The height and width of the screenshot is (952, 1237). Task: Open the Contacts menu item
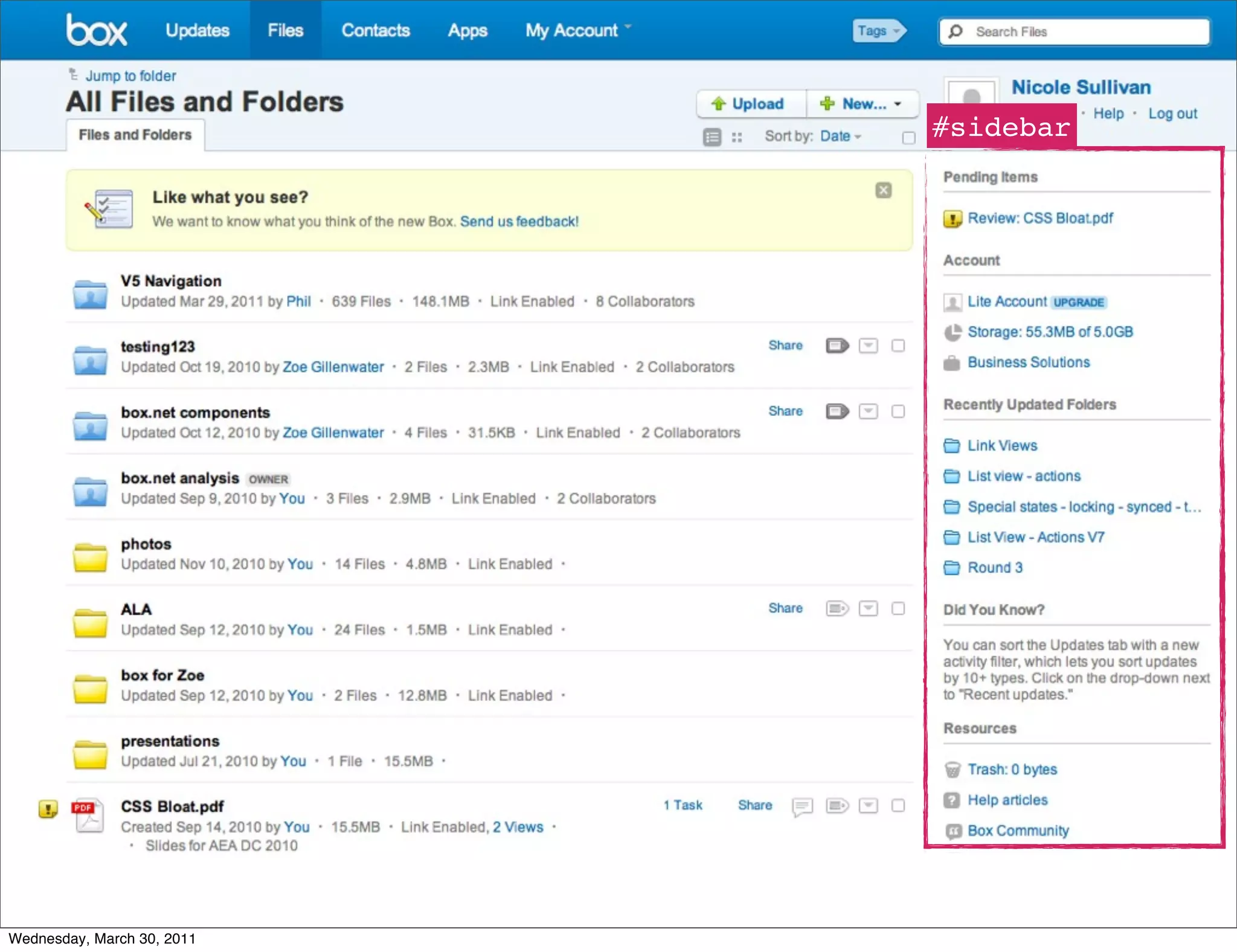click(376, 30)
